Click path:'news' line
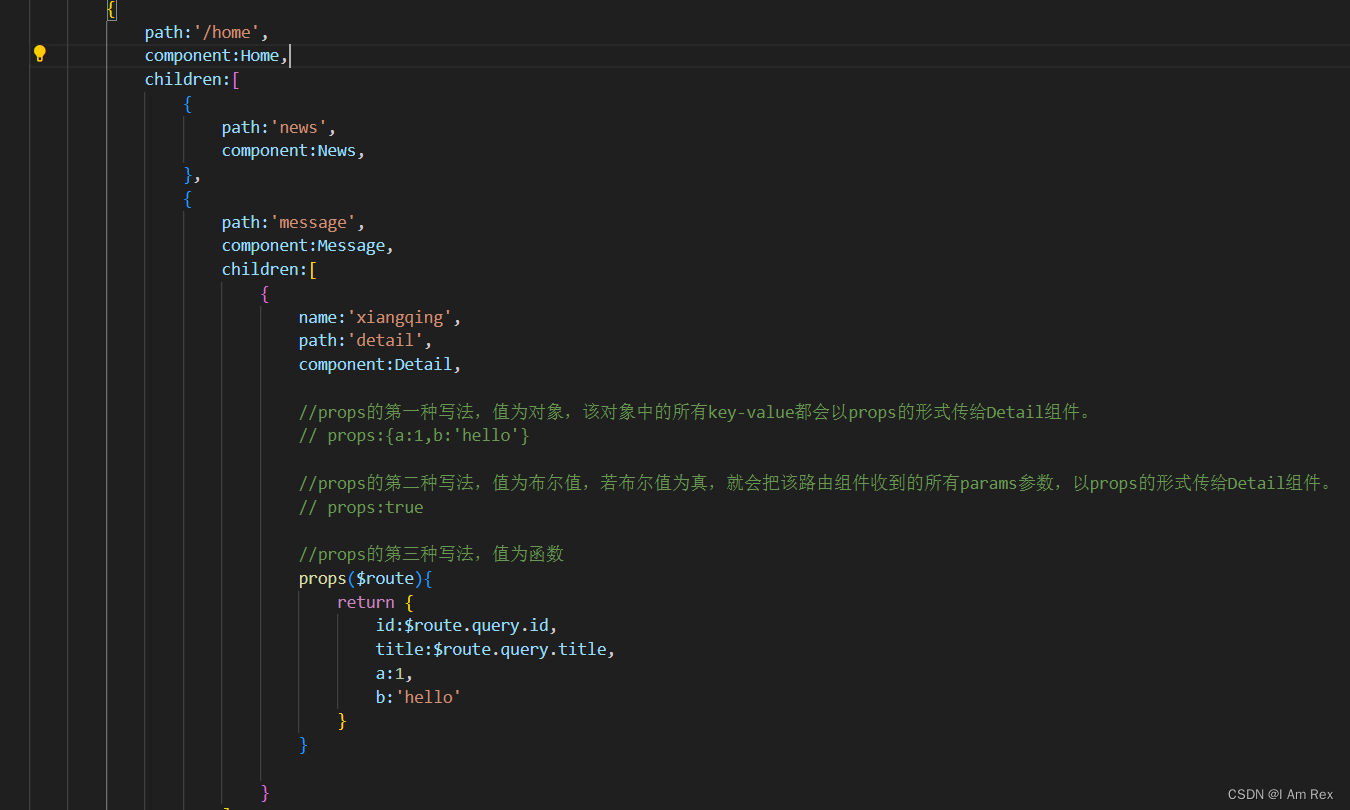Viewport: 1350px width, 810px height. [x=280, y=127]
